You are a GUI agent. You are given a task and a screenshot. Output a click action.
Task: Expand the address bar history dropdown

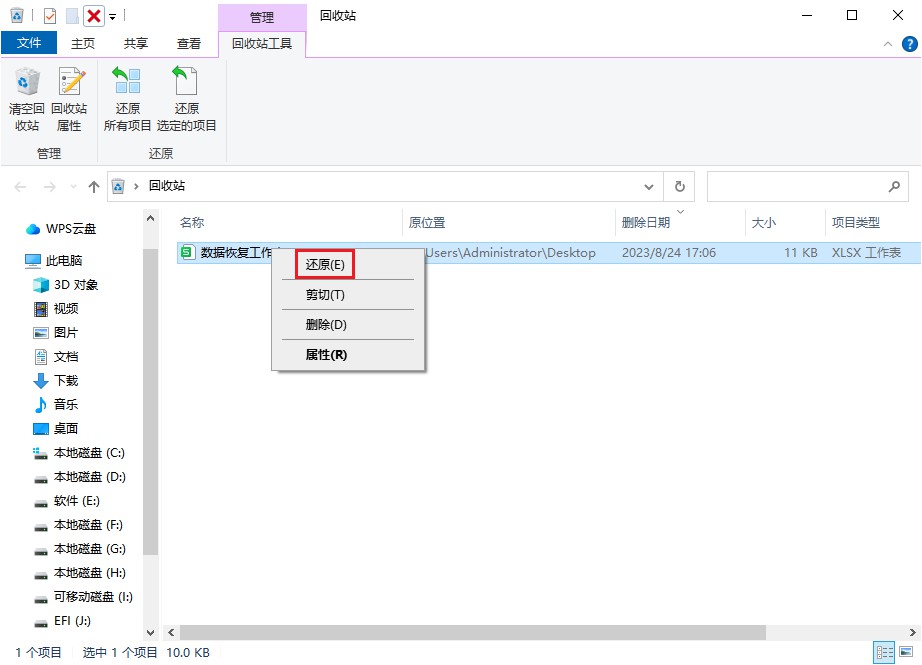649,187
